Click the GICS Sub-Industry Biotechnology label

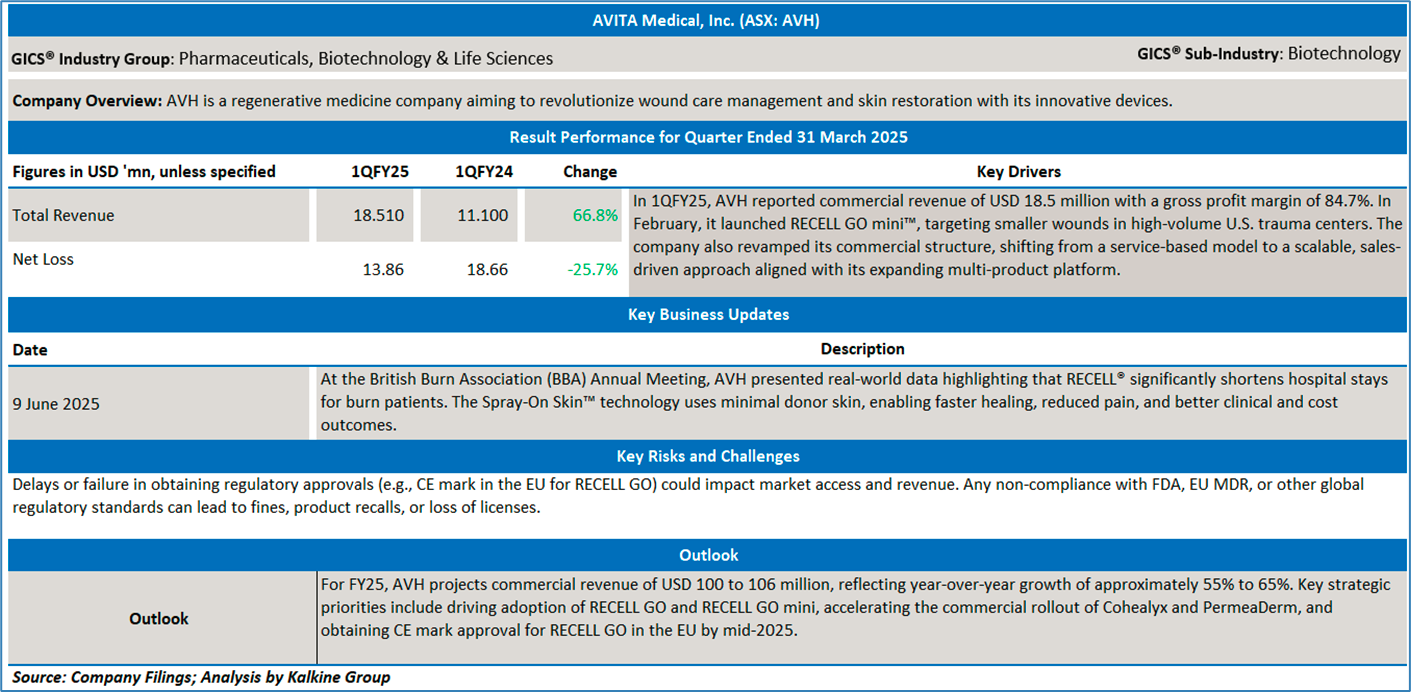(1268, 54)
